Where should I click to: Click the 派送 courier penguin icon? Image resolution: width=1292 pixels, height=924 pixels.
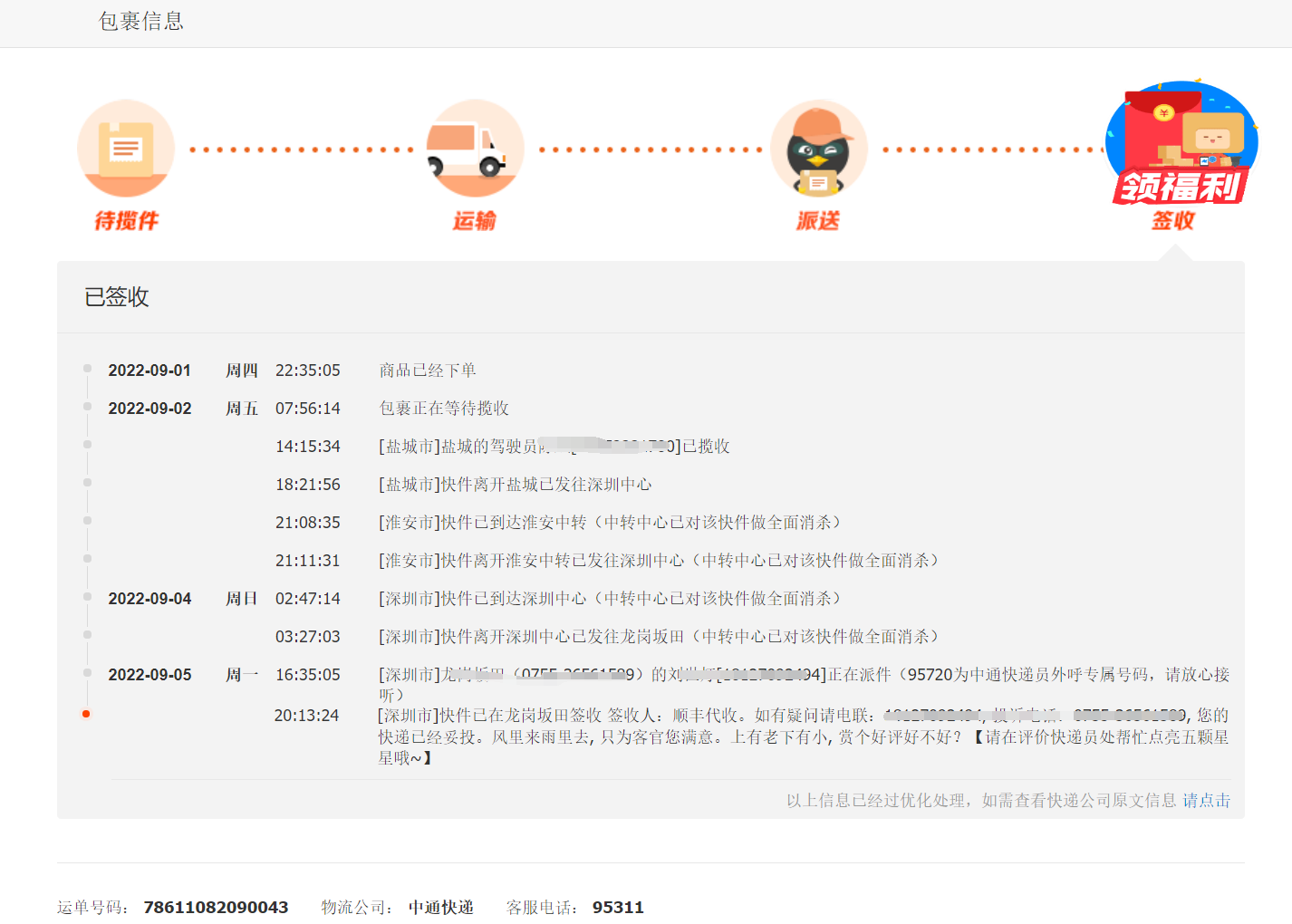click(x=818, y=149)
